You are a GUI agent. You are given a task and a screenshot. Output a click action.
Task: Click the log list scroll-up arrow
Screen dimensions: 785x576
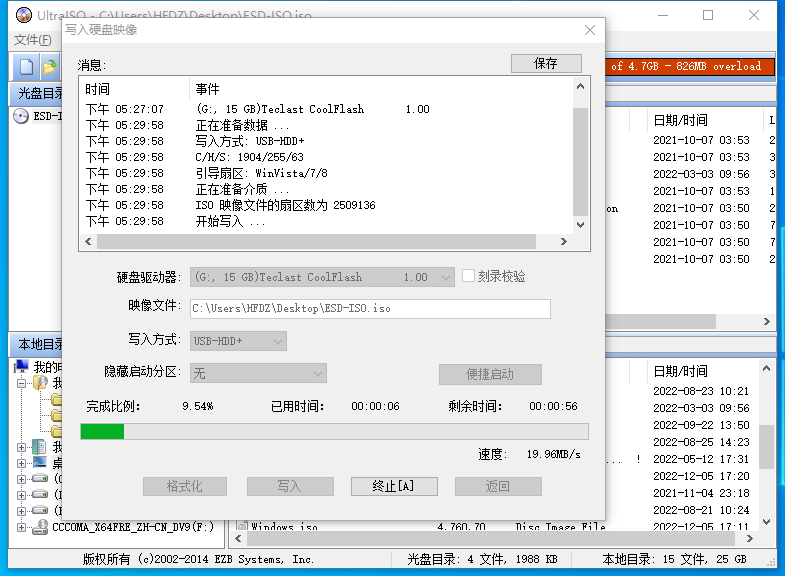580,86
